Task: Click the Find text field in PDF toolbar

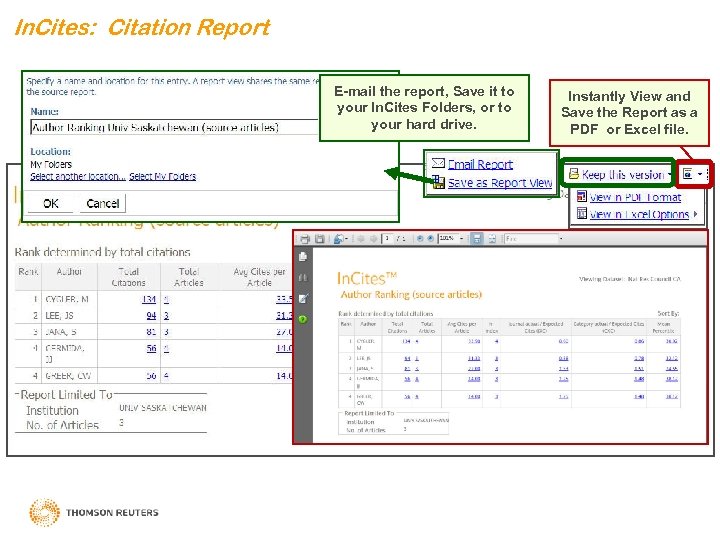Action: click(531, 239)
